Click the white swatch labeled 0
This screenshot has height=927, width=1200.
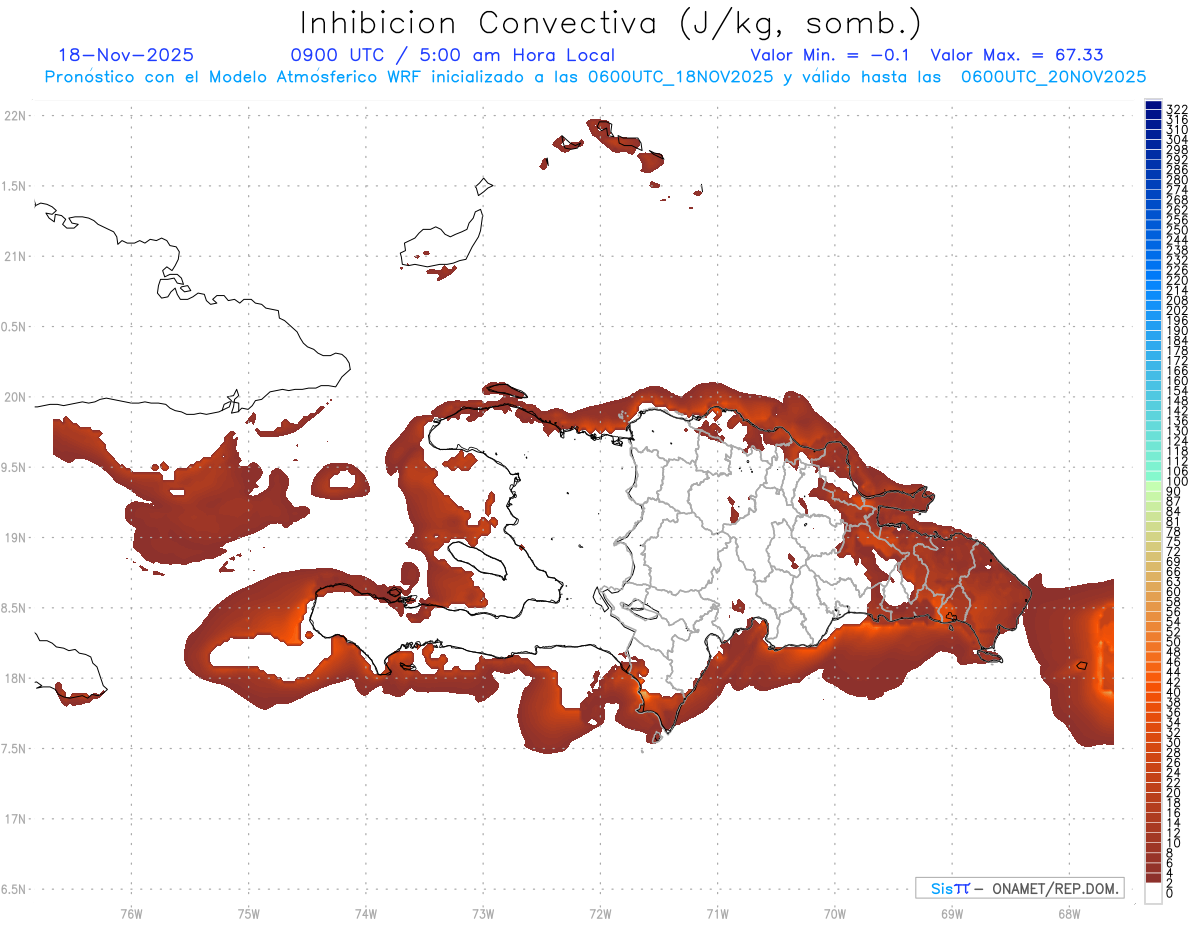click(x=1153, y=893)
